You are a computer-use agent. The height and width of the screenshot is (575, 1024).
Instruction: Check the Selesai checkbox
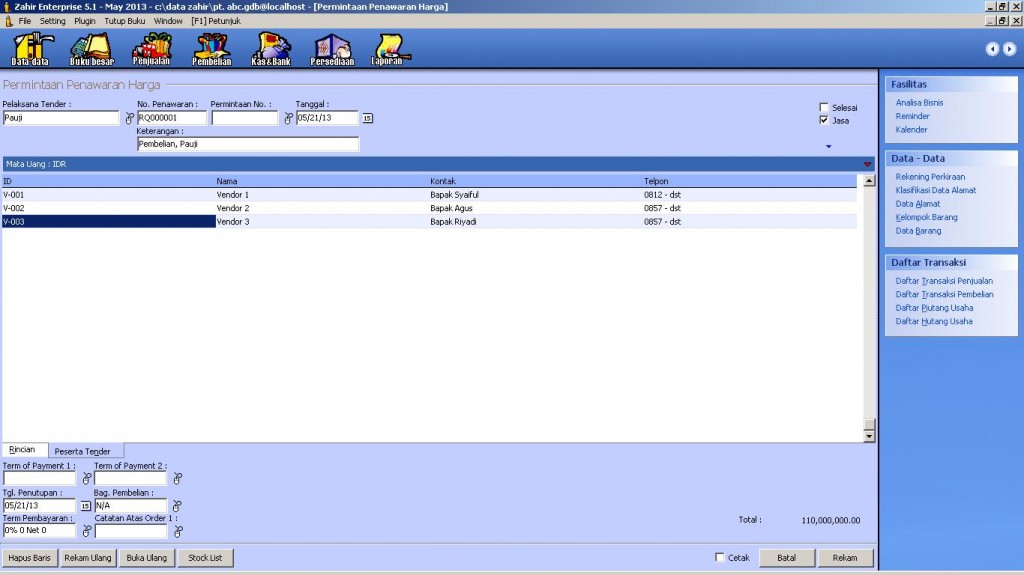824,107
